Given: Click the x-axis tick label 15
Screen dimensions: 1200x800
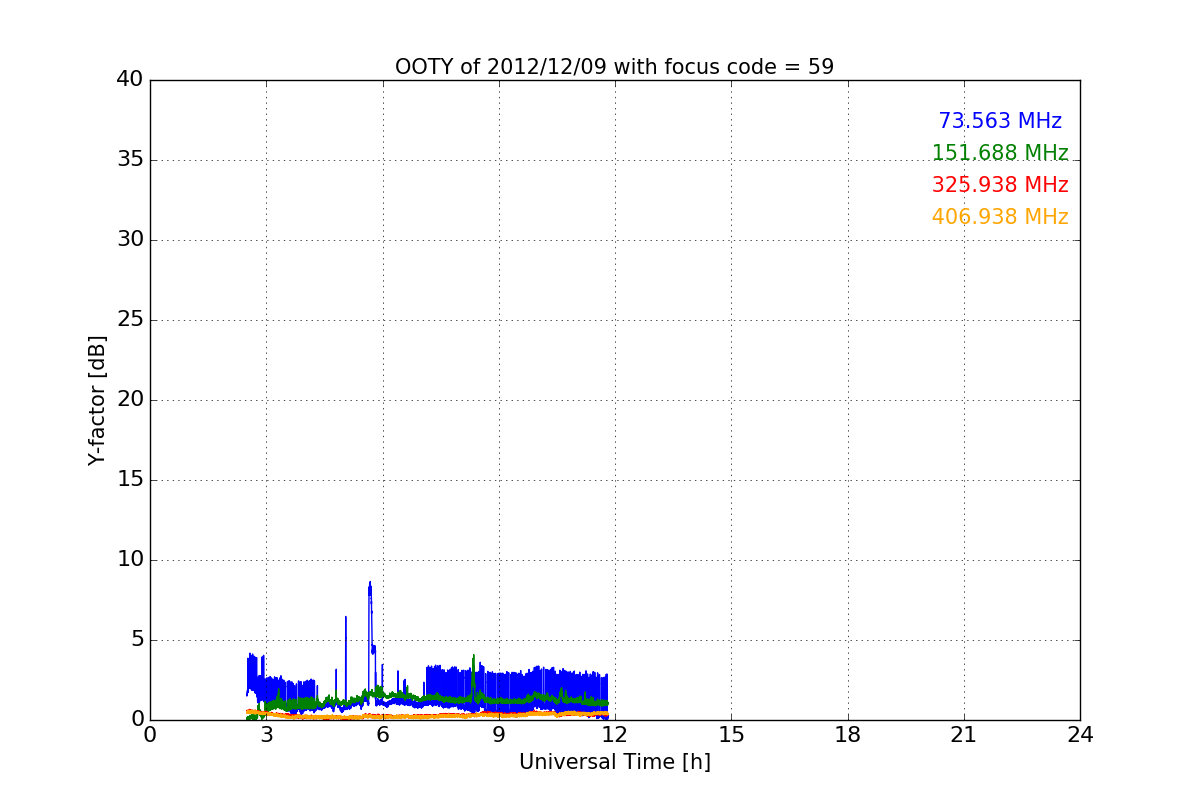Looking at the screenshot, I should [731, 735].
